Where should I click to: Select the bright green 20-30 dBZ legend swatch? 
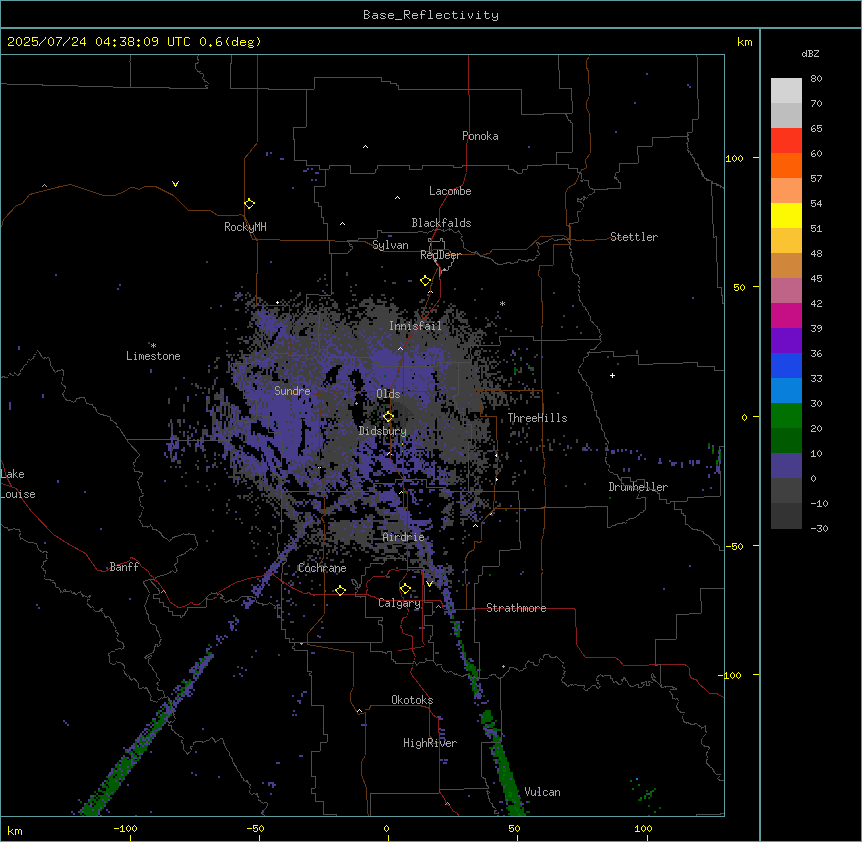[x=786, y=416]
